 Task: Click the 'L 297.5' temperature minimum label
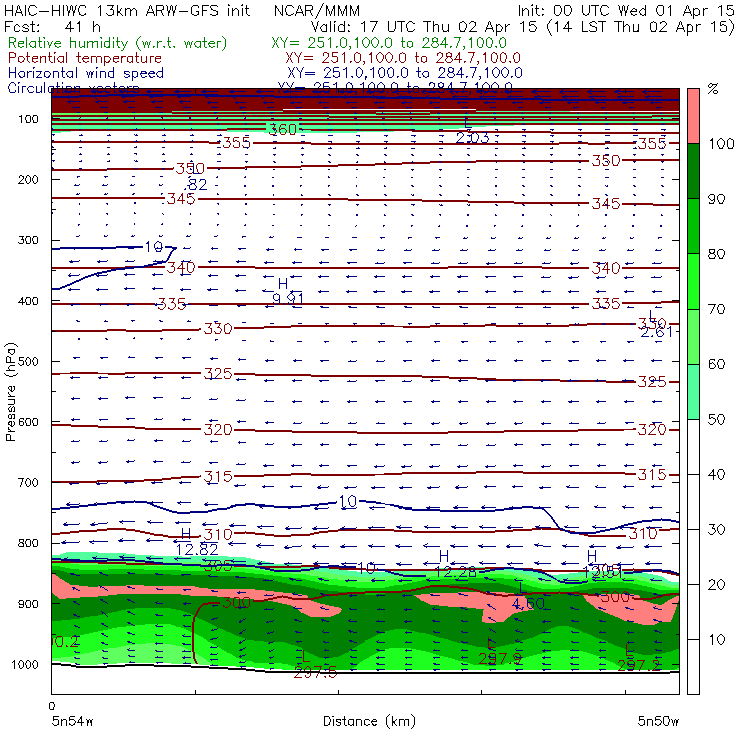click(315, 664)
